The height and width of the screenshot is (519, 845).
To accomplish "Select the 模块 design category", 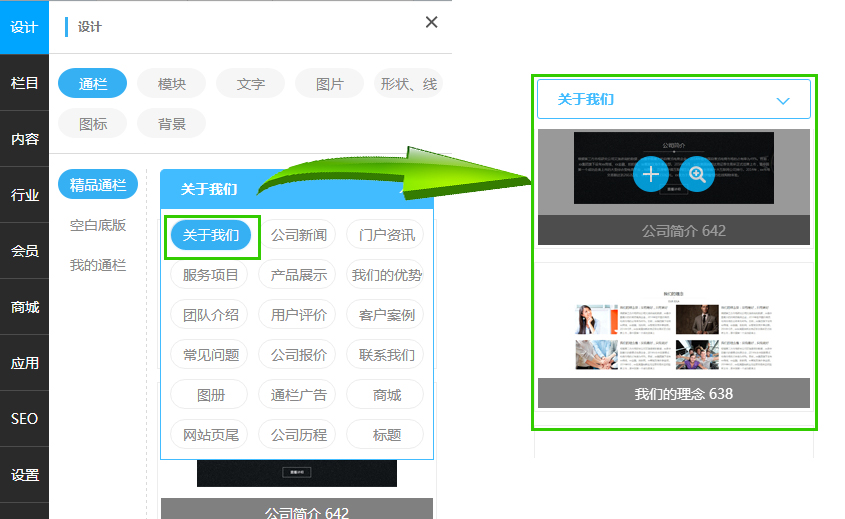I will (171, 84).
